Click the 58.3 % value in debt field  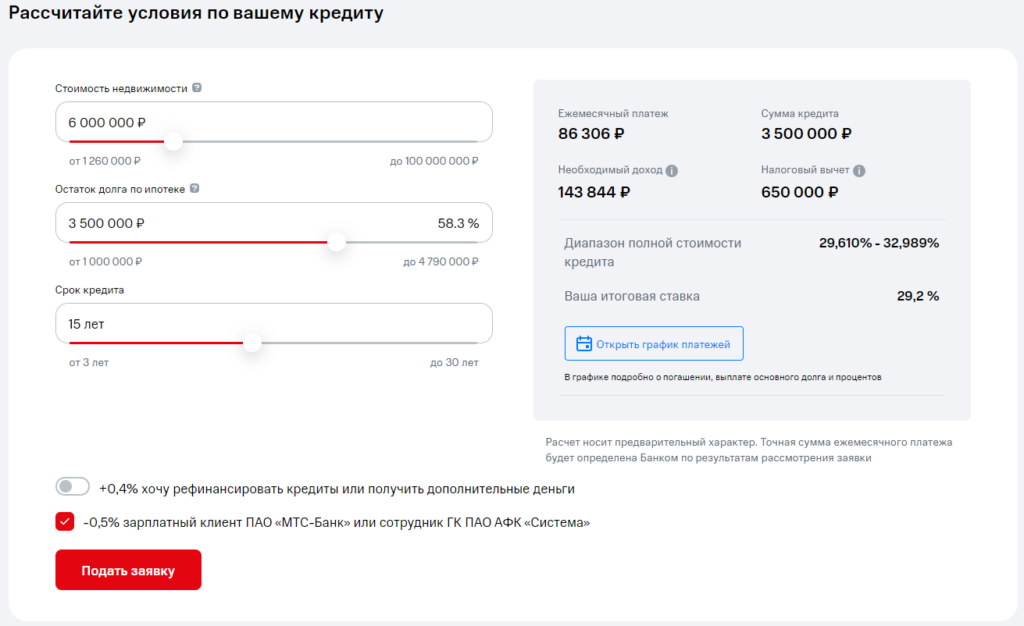pyautogui.click(x=458, y=223)
